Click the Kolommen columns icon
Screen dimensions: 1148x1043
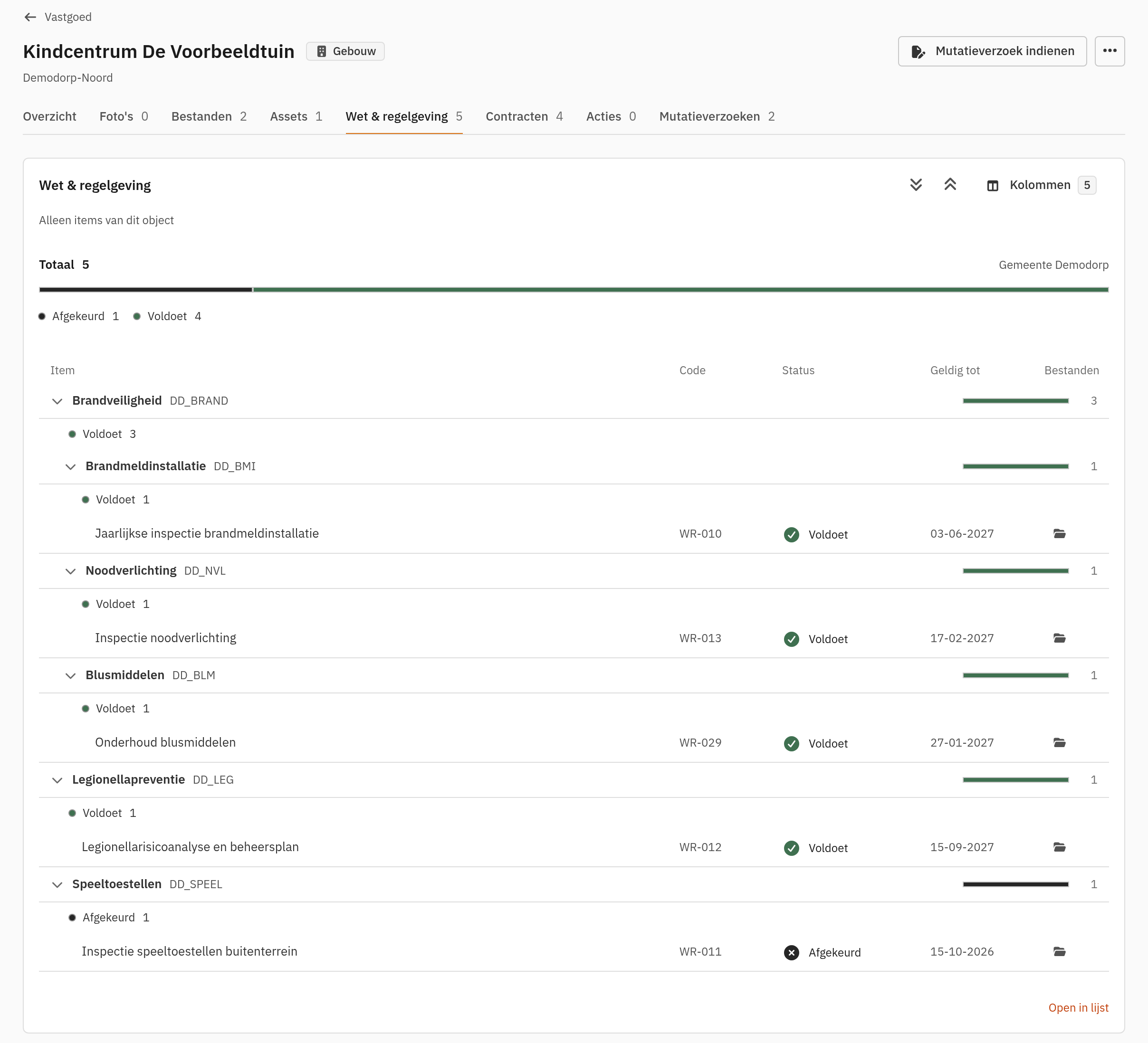click(993, 186)
